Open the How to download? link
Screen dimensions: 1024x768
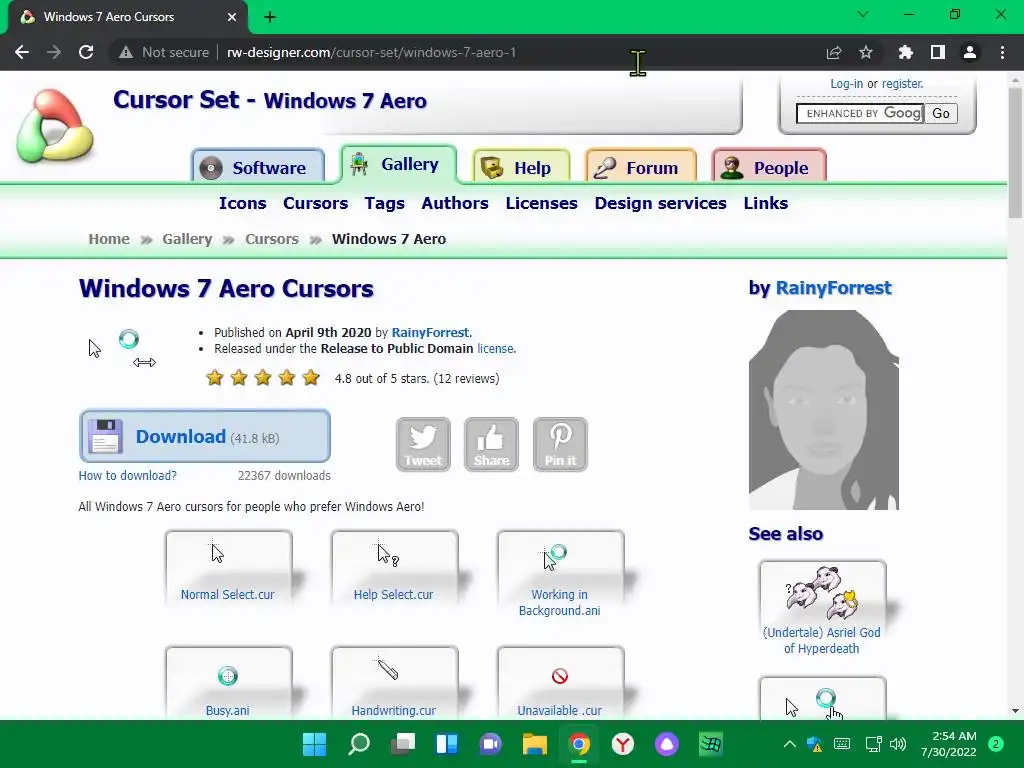coord(127,475)
